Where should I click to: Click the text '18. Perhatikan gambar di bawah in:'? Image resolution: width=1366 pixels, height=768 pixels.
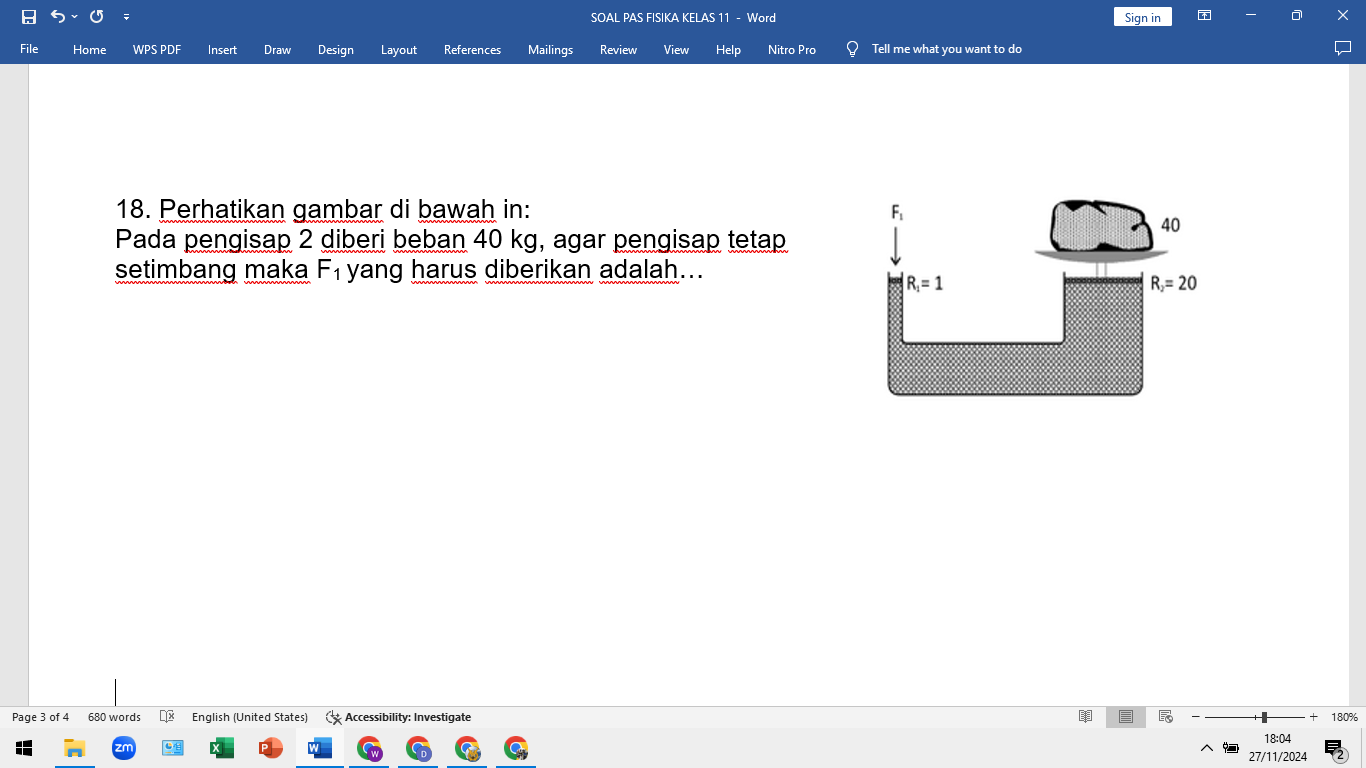click(x=323, y=209)
